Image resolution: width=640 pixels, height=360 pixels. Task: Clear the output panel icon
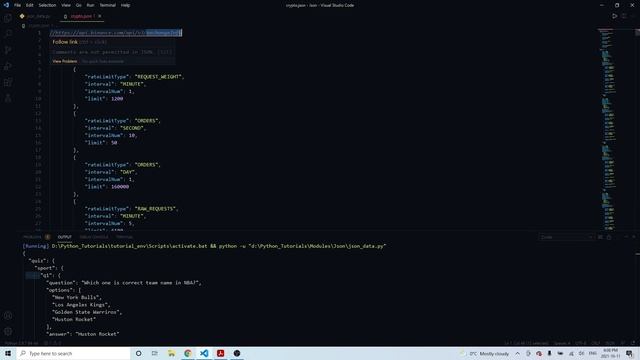[x=600, y=237]
